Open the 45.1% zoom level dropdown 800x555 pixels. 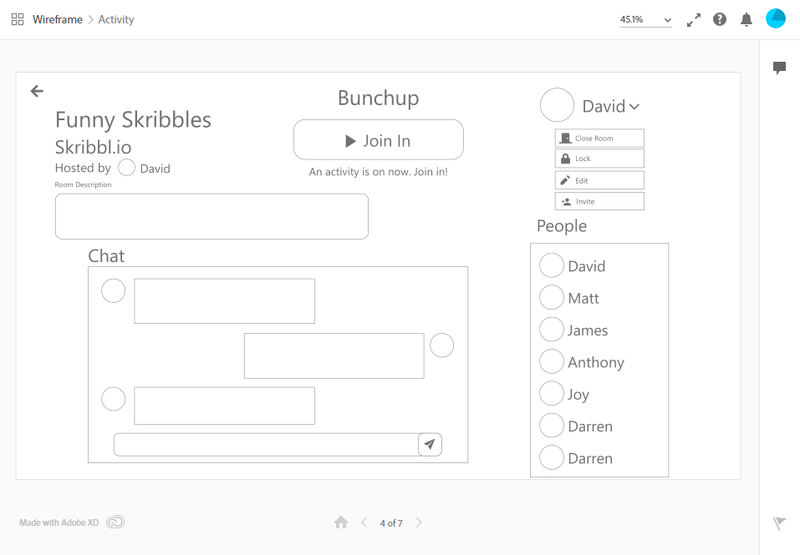click(x=645, y=20)
